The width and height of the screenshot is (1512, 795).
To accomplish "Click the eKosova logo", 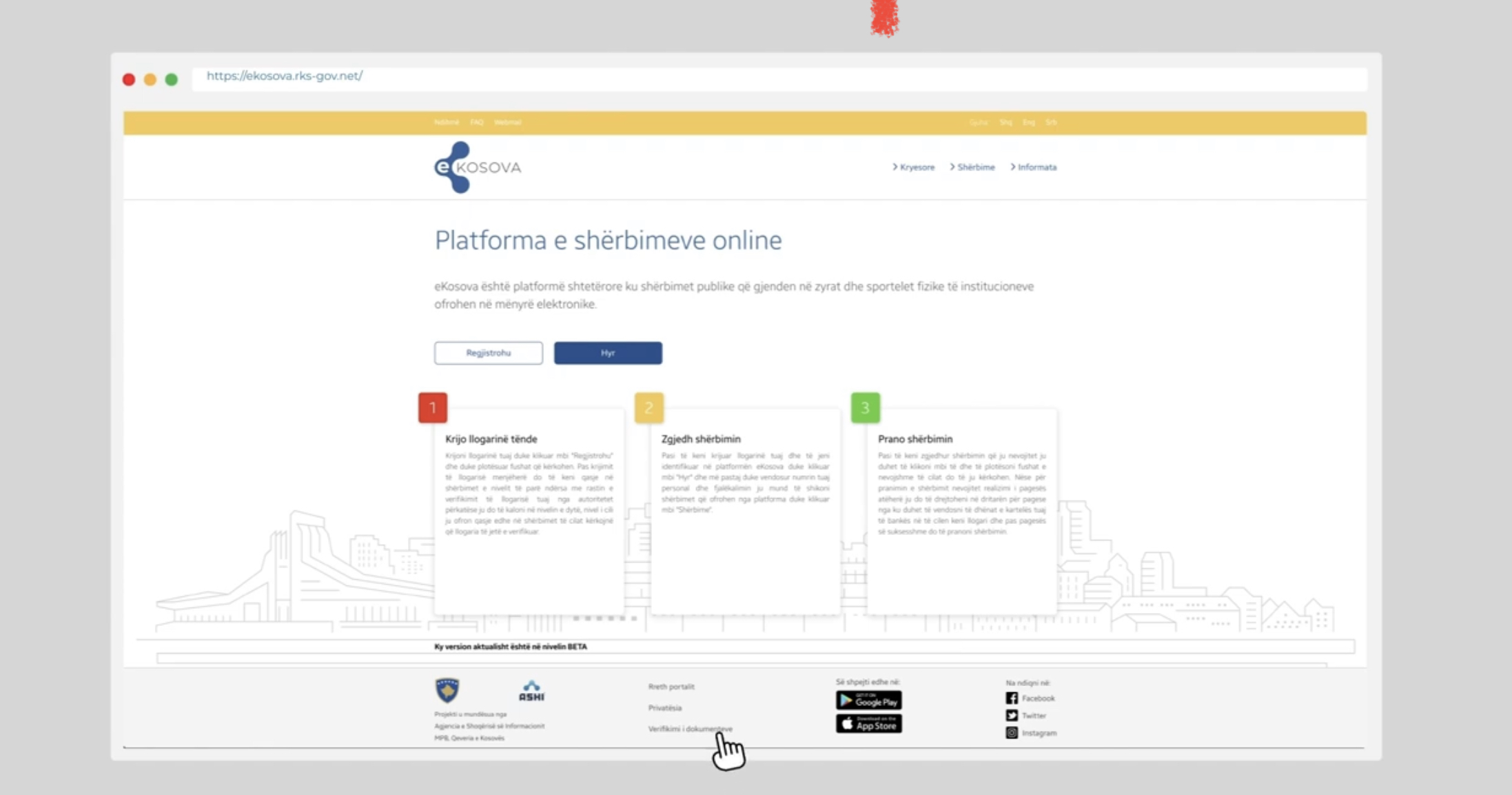I will click(477, 168).
